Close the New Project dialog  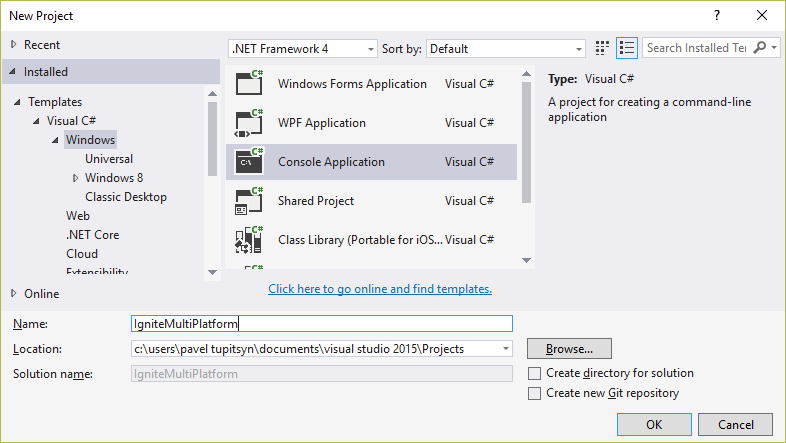762,16
